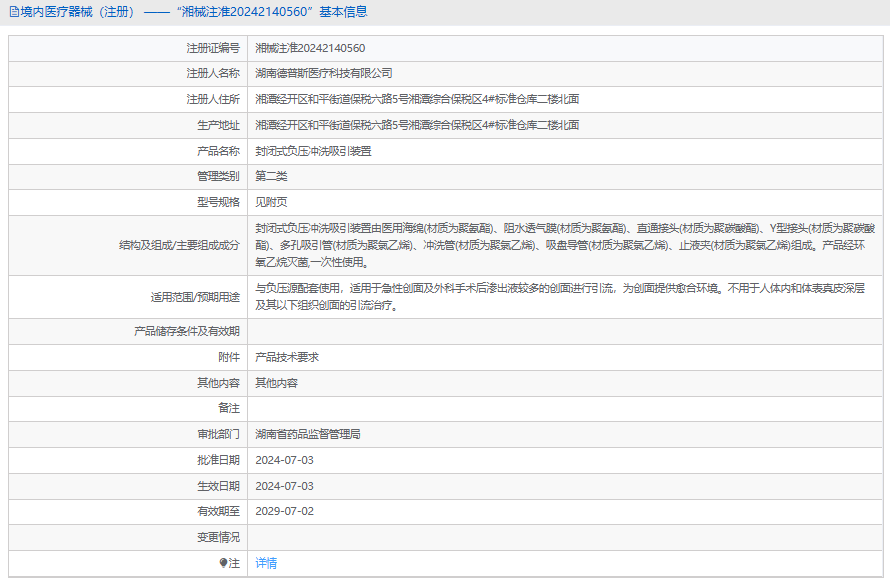Click the 注册人住所 label
The width and height of the screenshot is (890, 582).
[213, 99]
